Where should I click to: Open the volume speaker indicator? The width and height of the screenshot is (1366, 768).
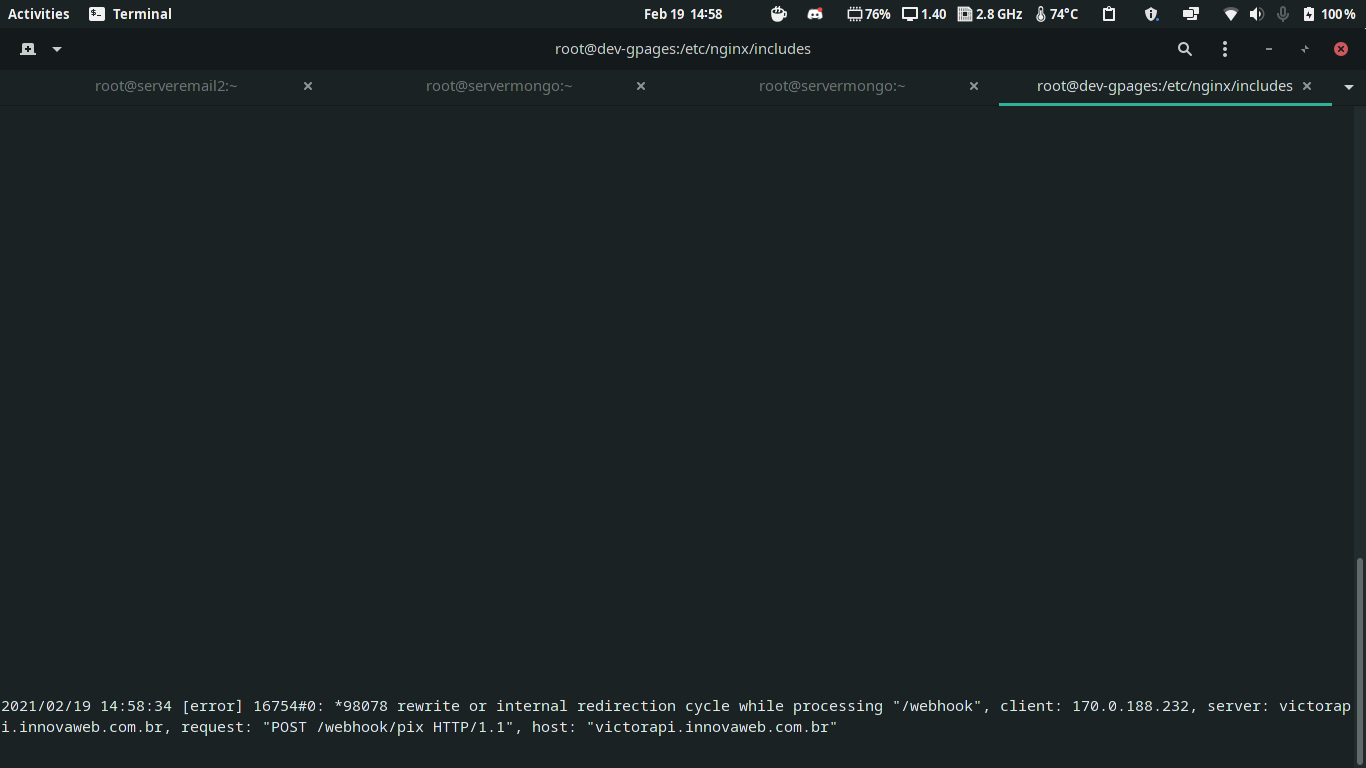1257,14
